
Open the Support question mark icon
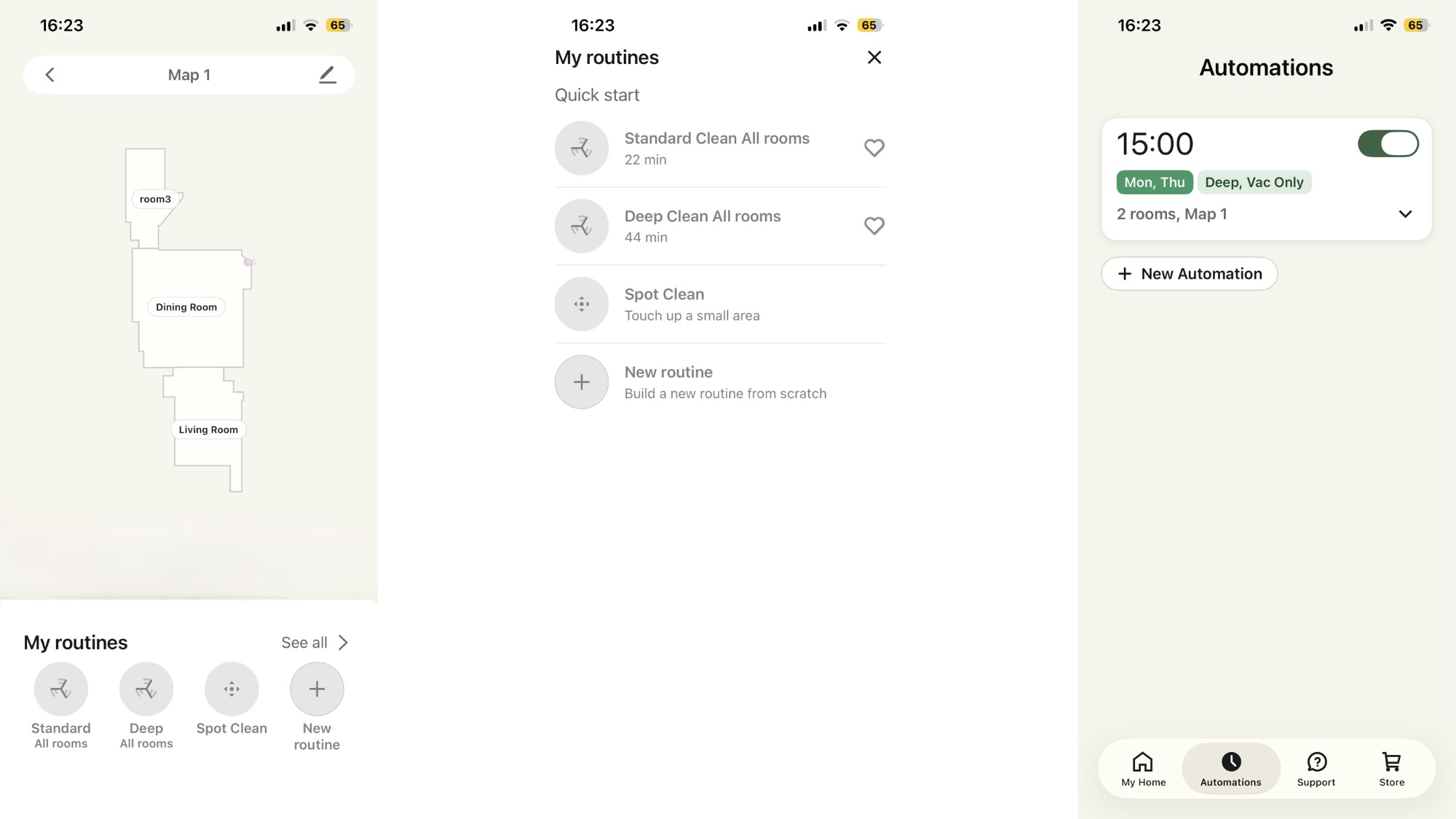coord(1316,762)
